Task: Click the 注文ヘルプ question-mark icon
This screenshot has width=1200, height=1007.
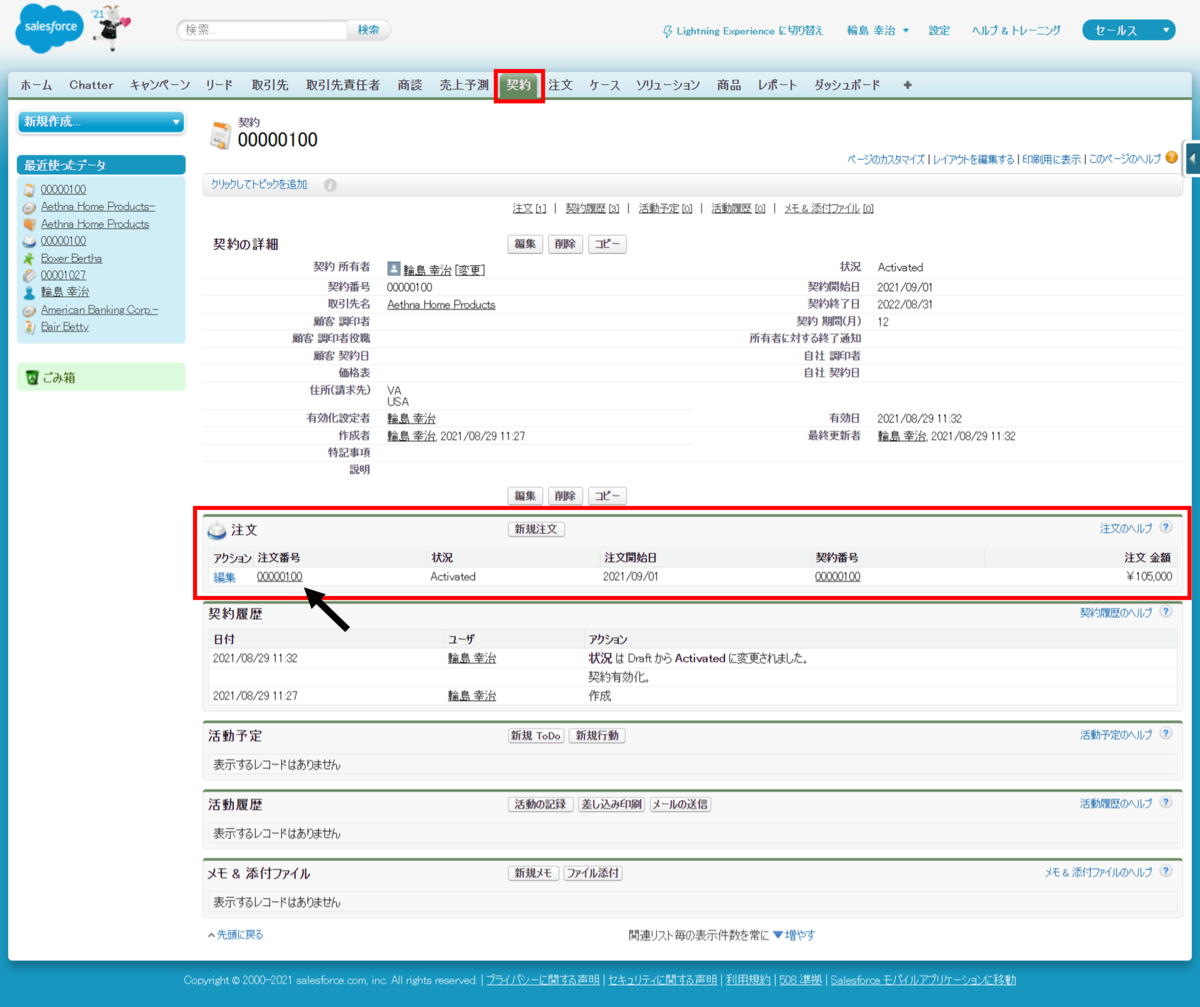Action: pos(1166,527)
